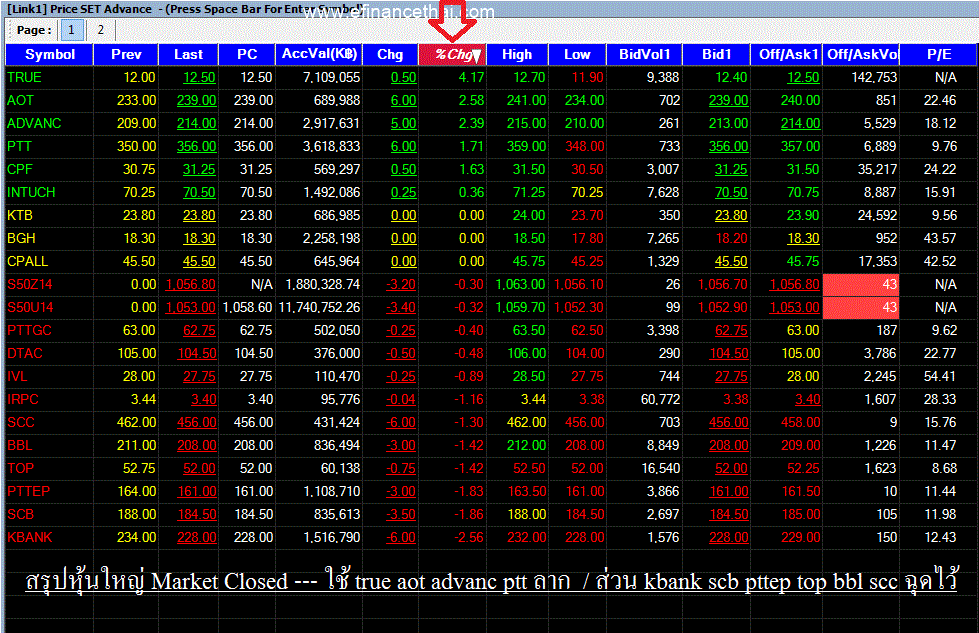Select the BBL symbol

[20, 446]
